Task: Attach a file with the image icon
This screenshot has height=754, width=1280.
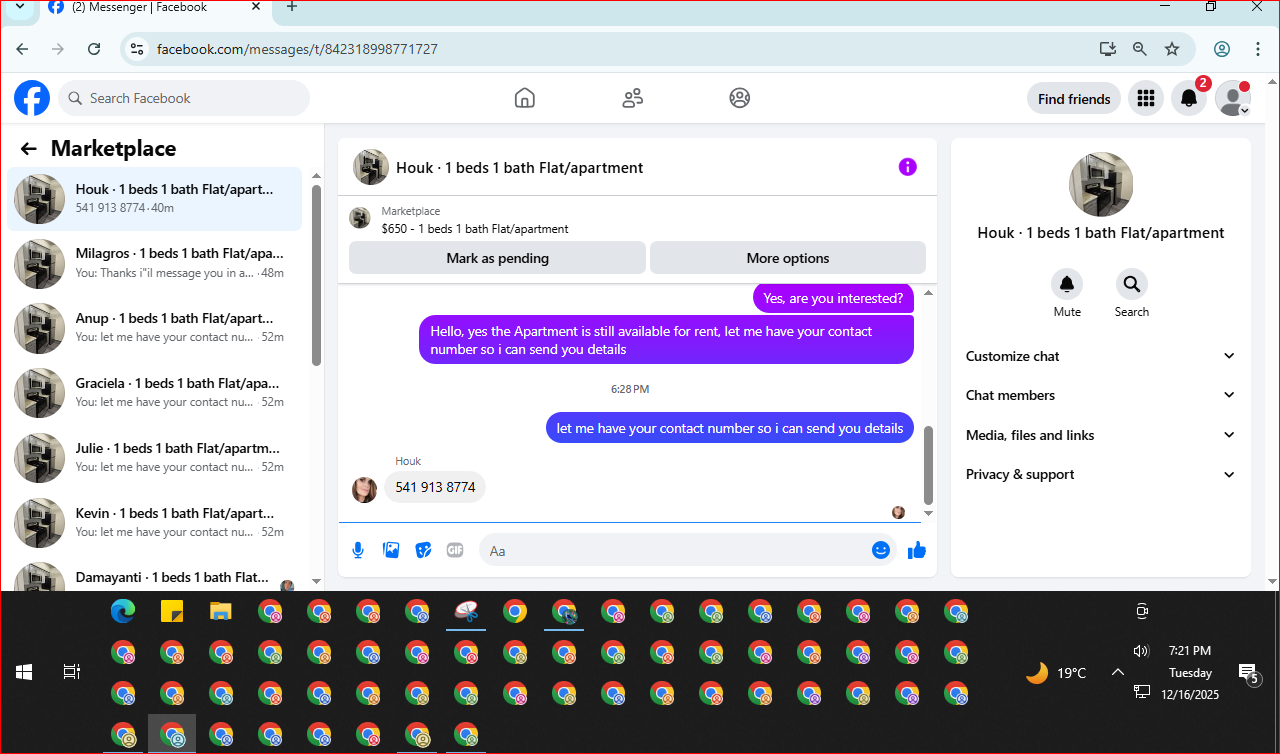Action: coord(391,550)
